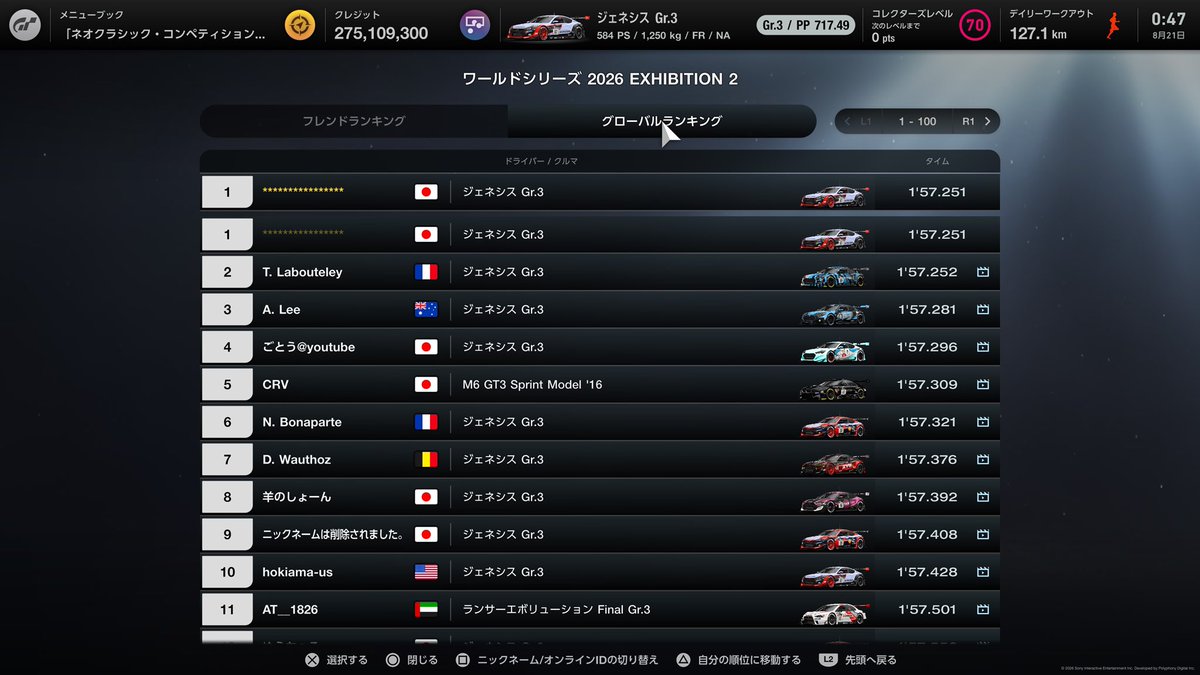The width and height of the screenshot is (1200, 675).
Task: Select driver name ごとう@youtube
Action: pyautogui.click(x=309, y=347)
